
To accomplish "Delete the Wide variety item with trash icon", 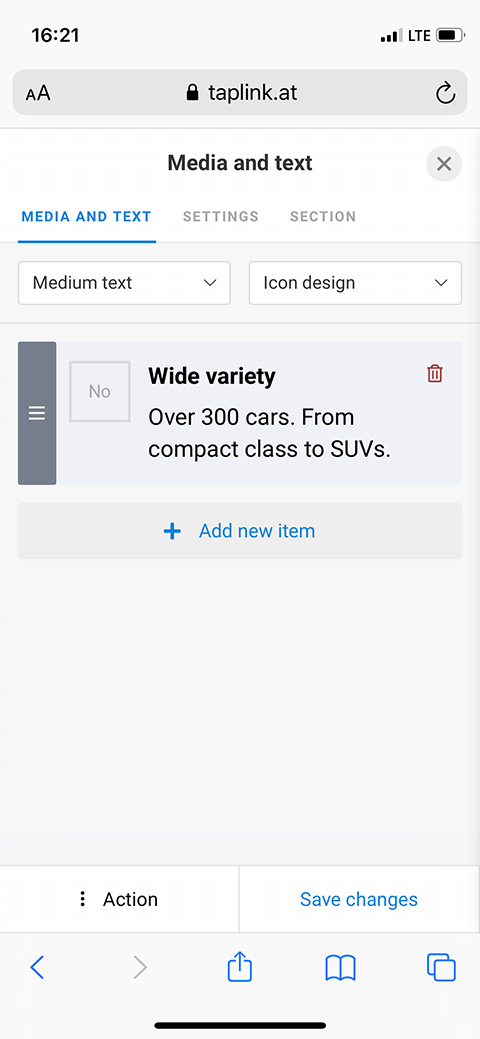I will click(435, 374).
